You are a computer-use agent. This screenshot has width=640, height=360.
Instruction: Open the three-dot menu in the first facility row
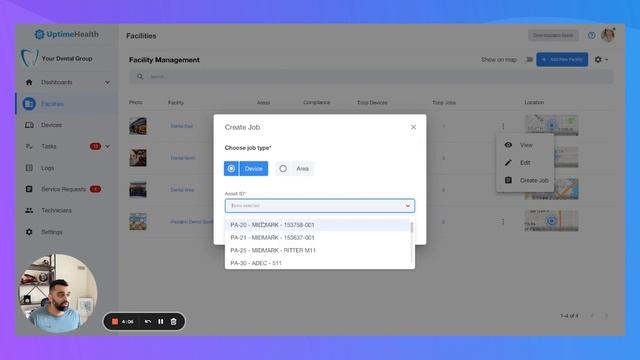(503, 126)
